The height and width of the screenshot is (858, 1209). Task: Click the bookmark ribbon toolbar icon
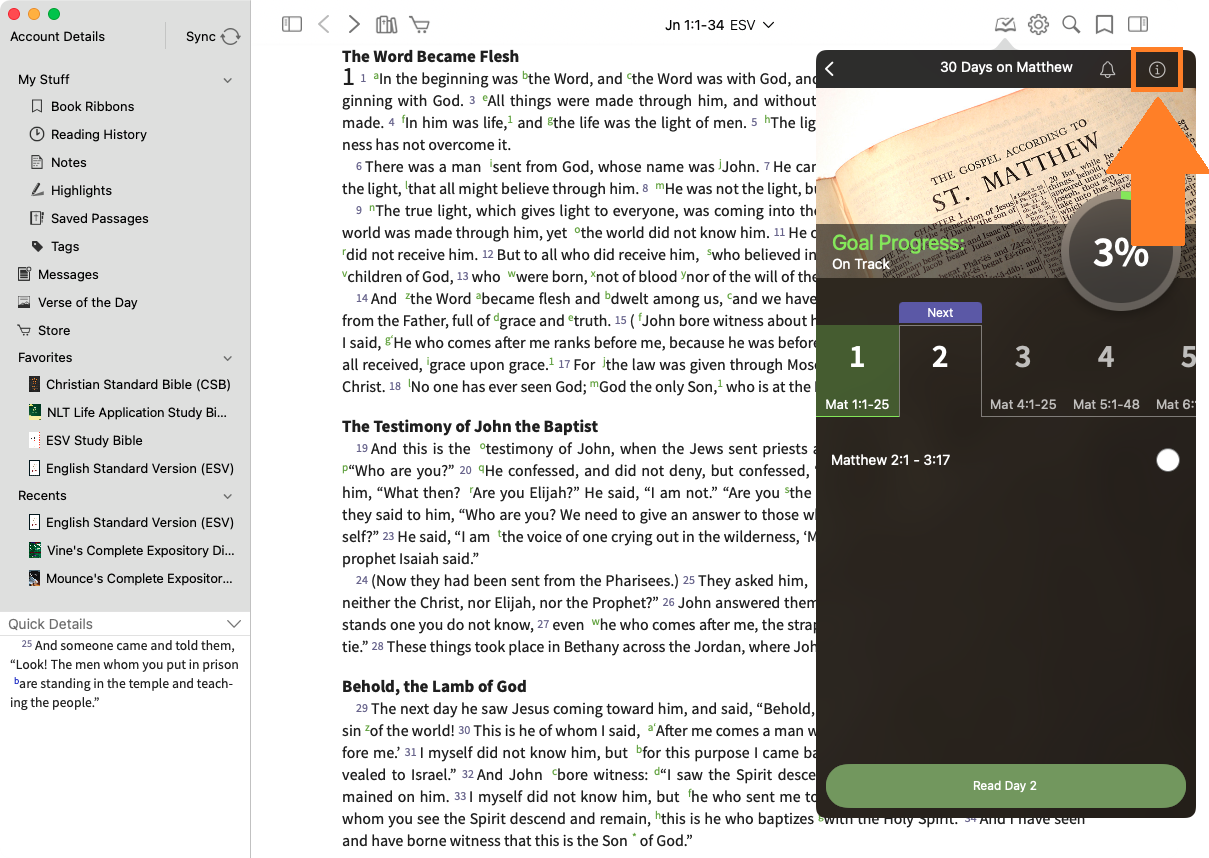click(1104, 24)
